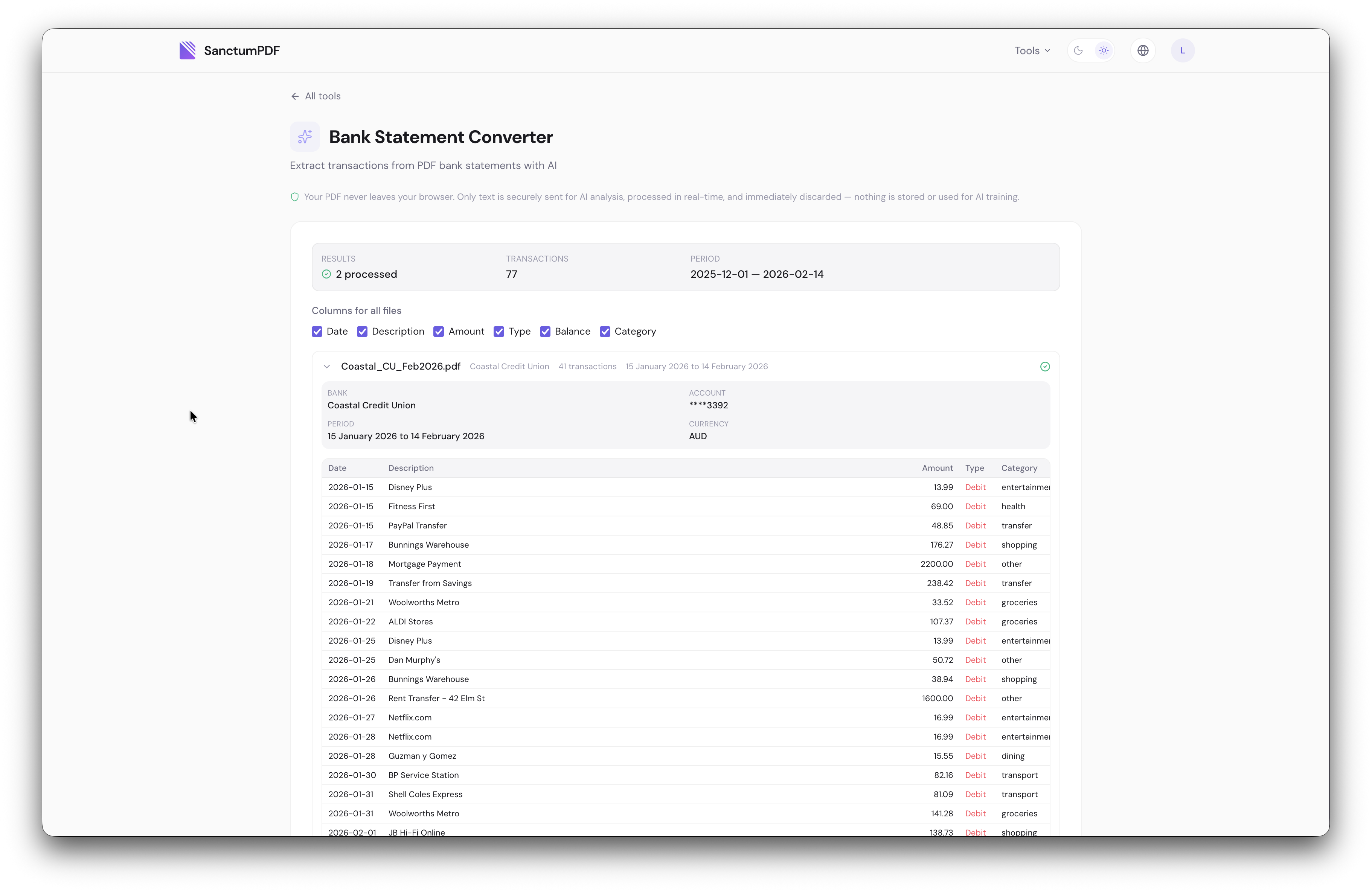Select the Mortgage Payment description
1372x892 pixels.
(424, 564)
